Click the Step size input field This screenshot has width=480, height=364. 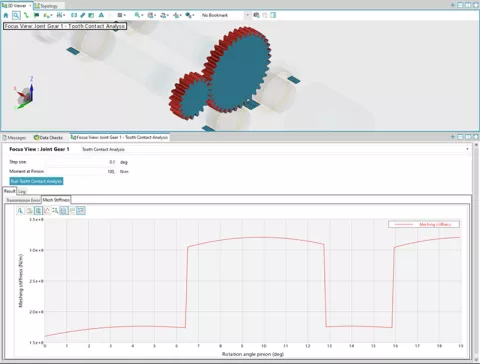point(81,162)
